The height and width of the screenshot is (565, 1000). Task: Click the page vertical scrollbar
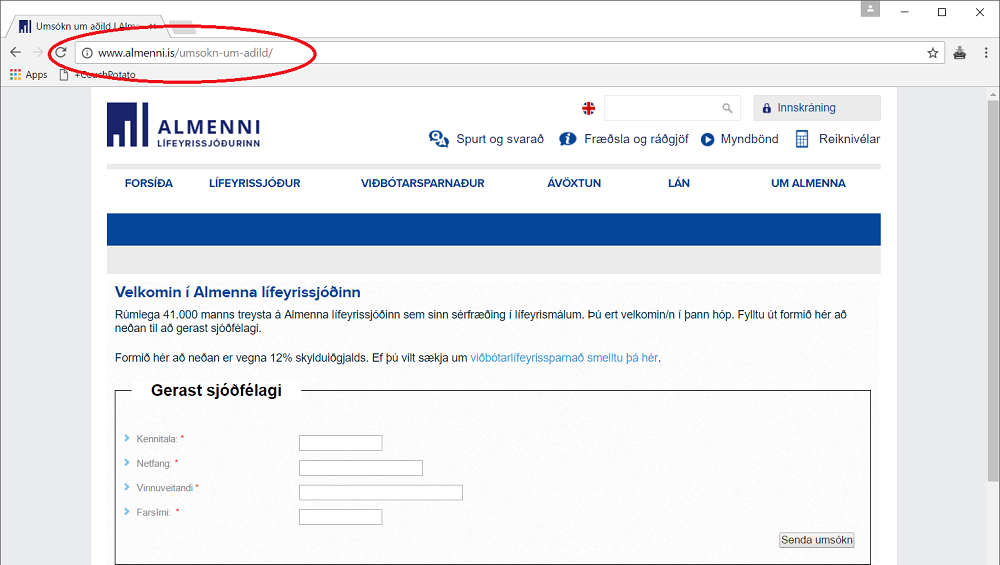point(993,290)
